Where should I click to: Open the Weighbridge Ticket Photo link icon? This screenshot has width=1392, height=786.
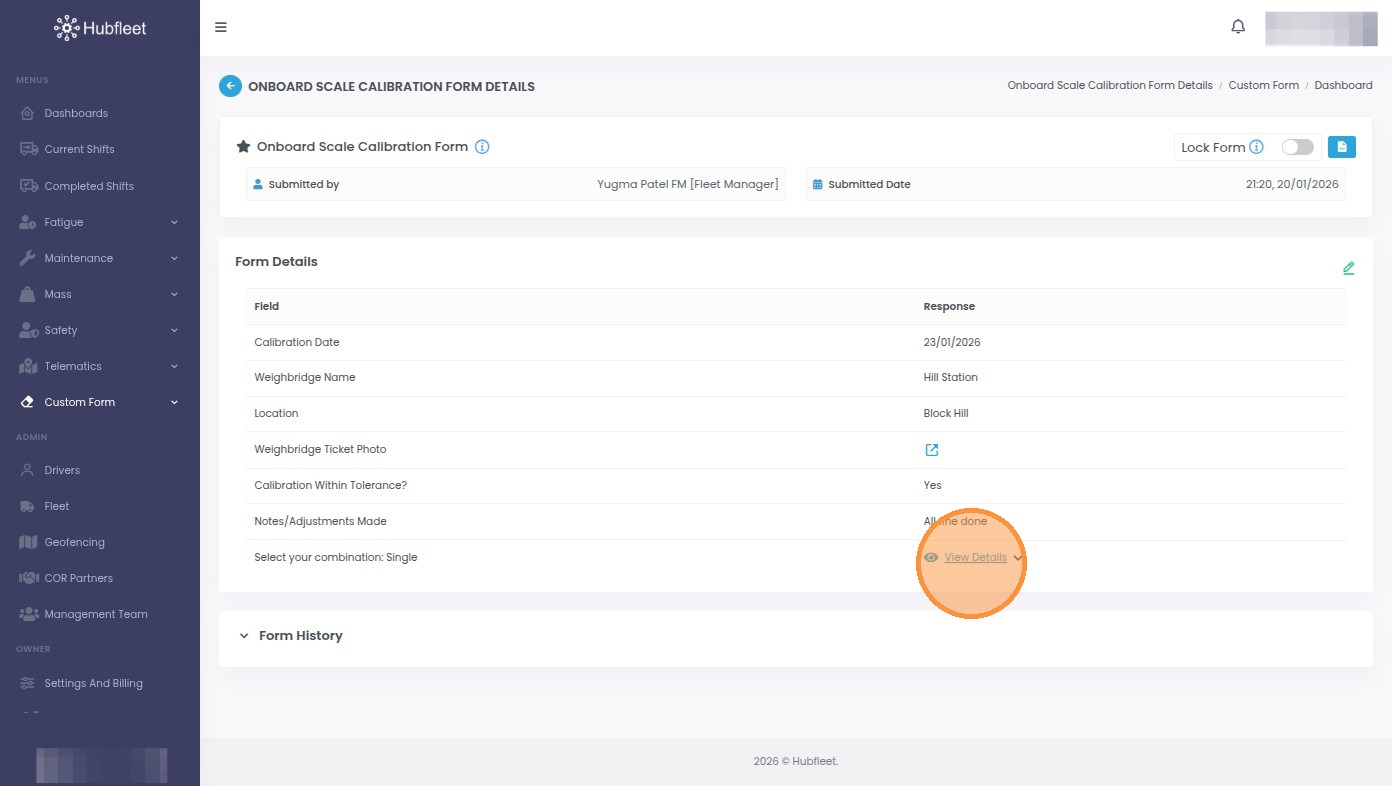932,450
